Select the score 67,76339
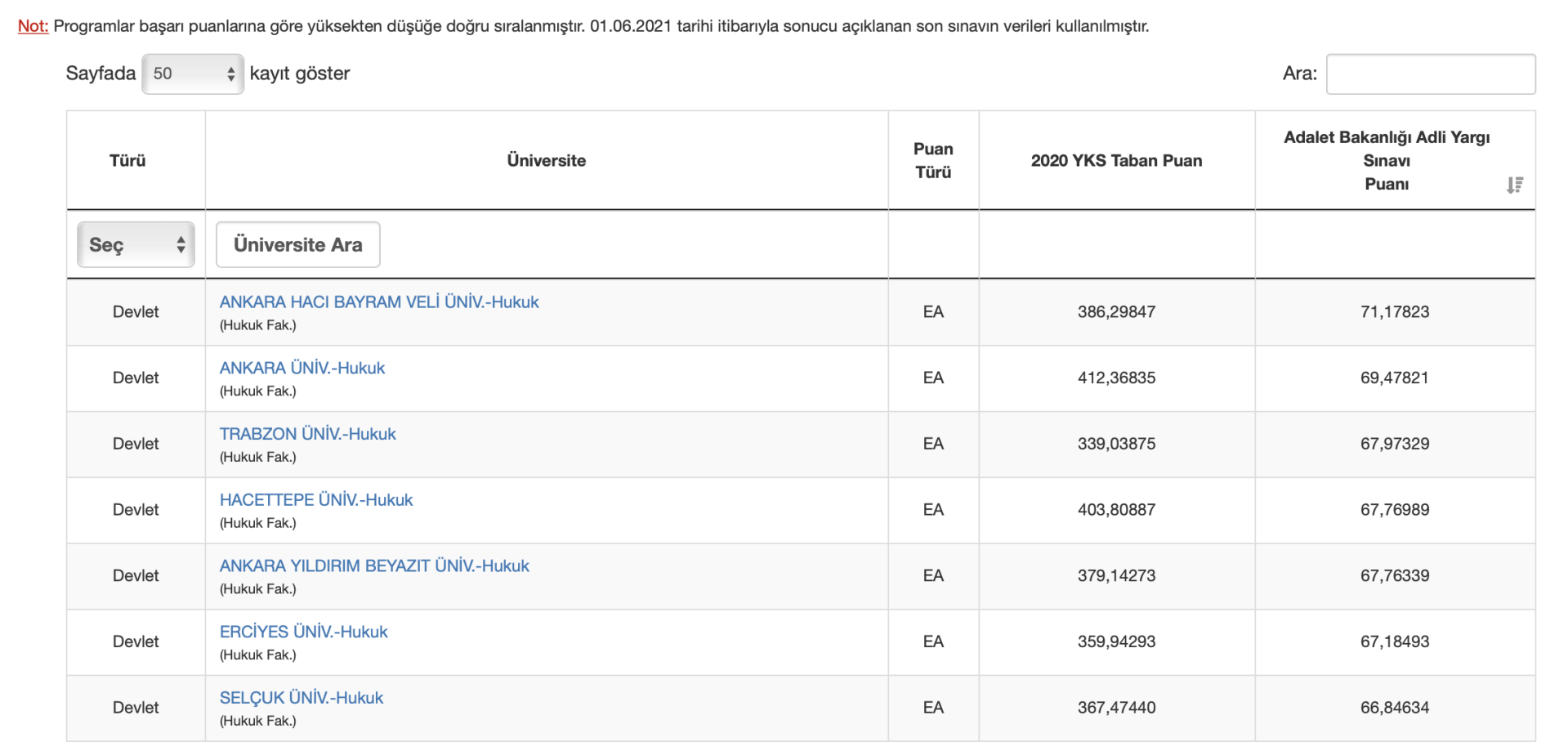The width and height of the screenshot is (1568, 742). [x=1395, y=576]
